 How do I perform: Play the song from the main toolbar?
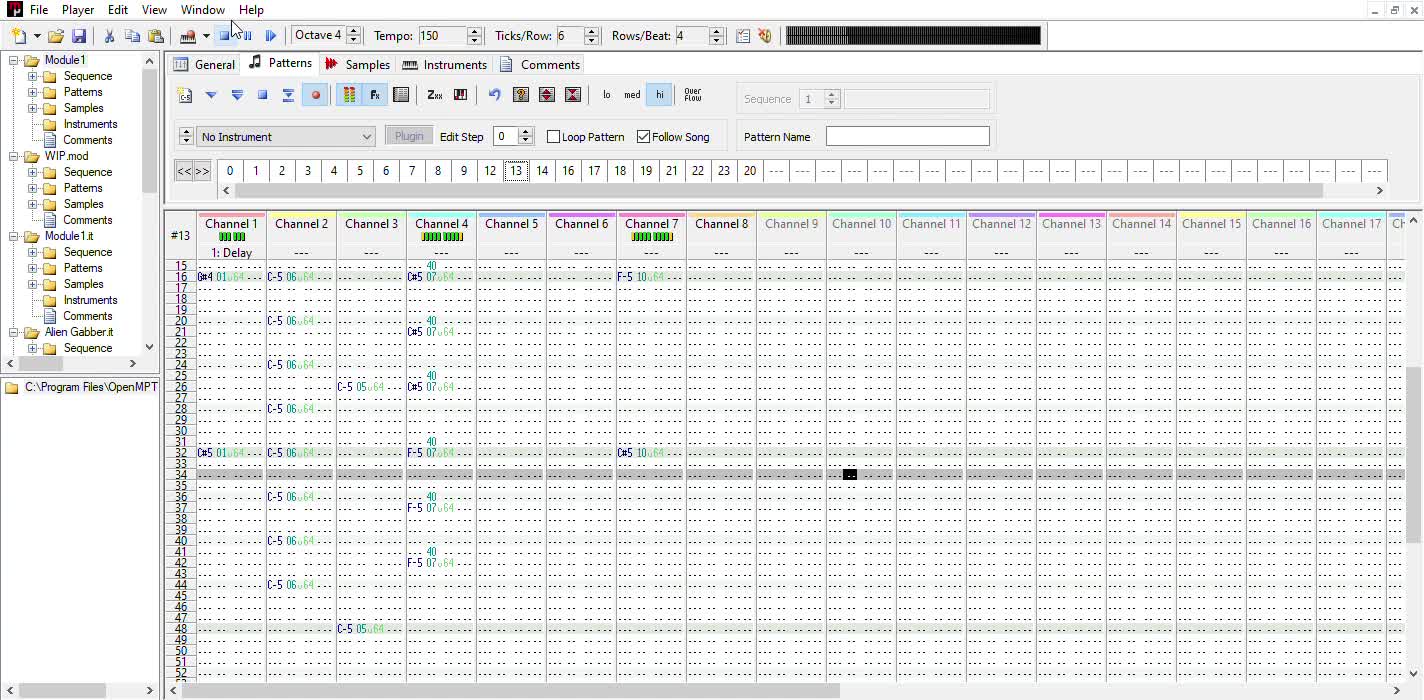(270, 36)
